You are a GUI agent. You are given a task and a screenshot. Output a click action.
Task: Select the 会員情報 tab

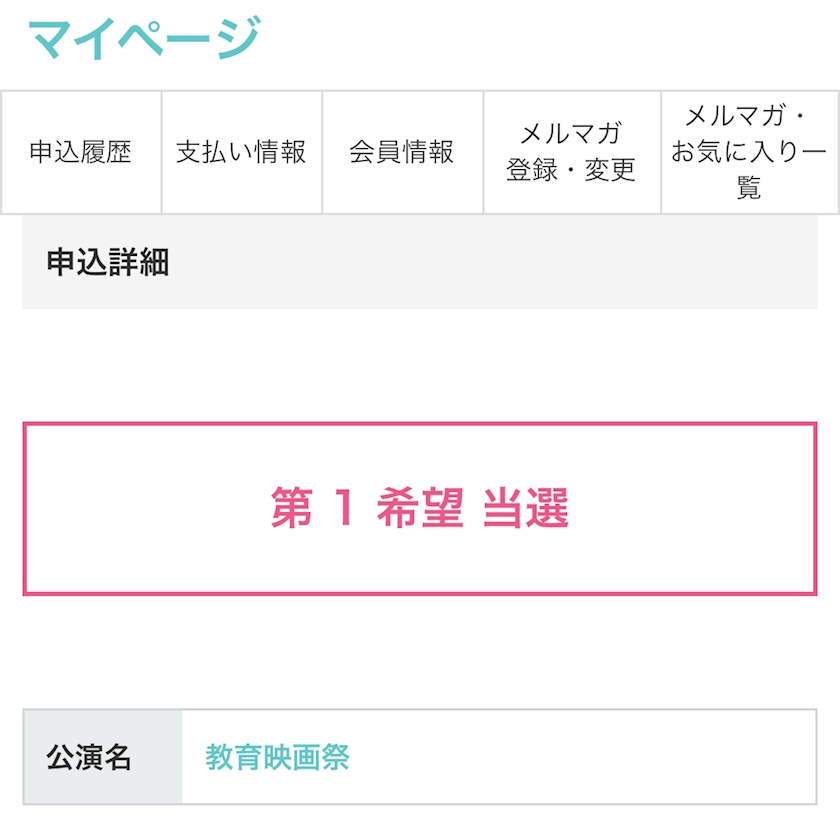(402, 153)
